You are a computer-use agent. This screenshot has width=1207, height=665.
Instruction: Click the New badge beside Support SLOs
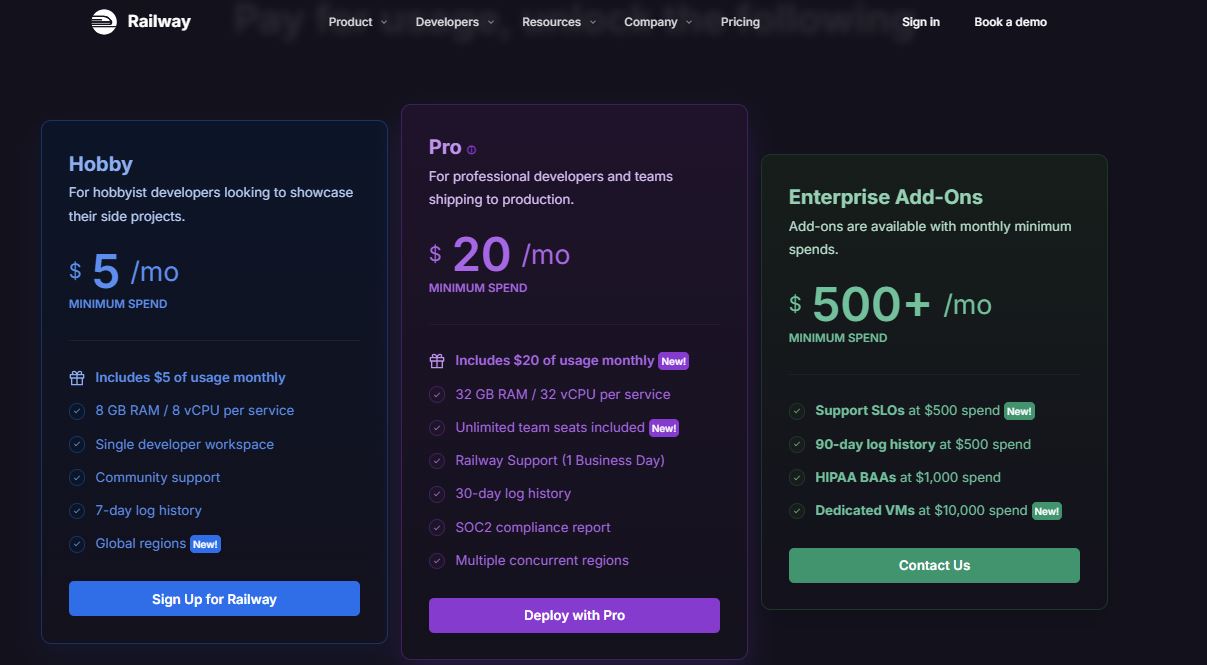click(x=1019, y=411)
